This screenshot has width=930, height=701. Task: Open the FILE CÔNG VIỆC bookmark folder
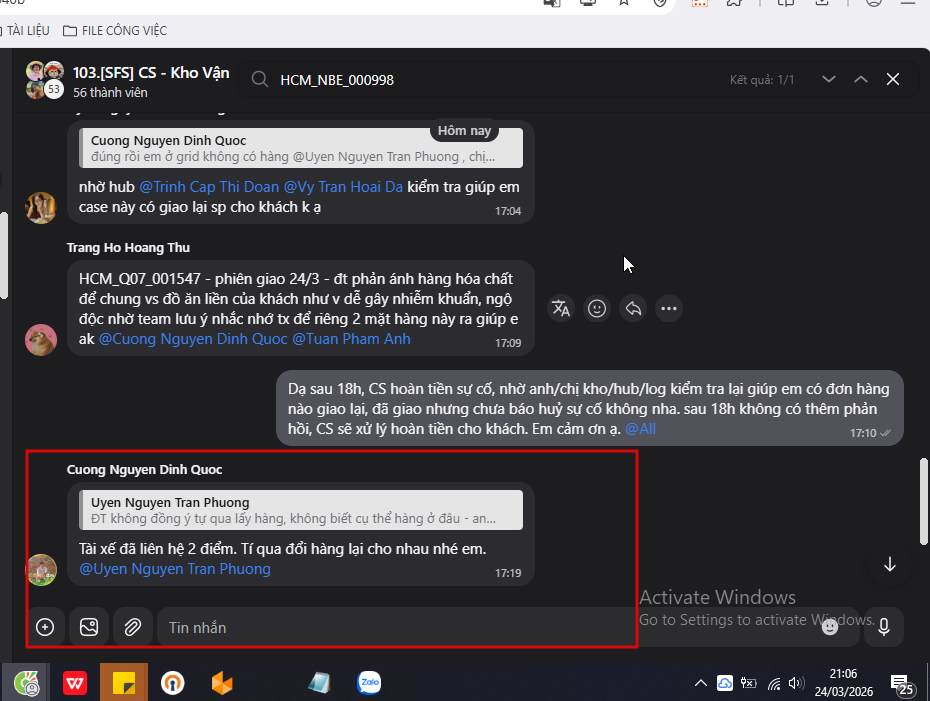pyautogui.click(x=115, y=30)
